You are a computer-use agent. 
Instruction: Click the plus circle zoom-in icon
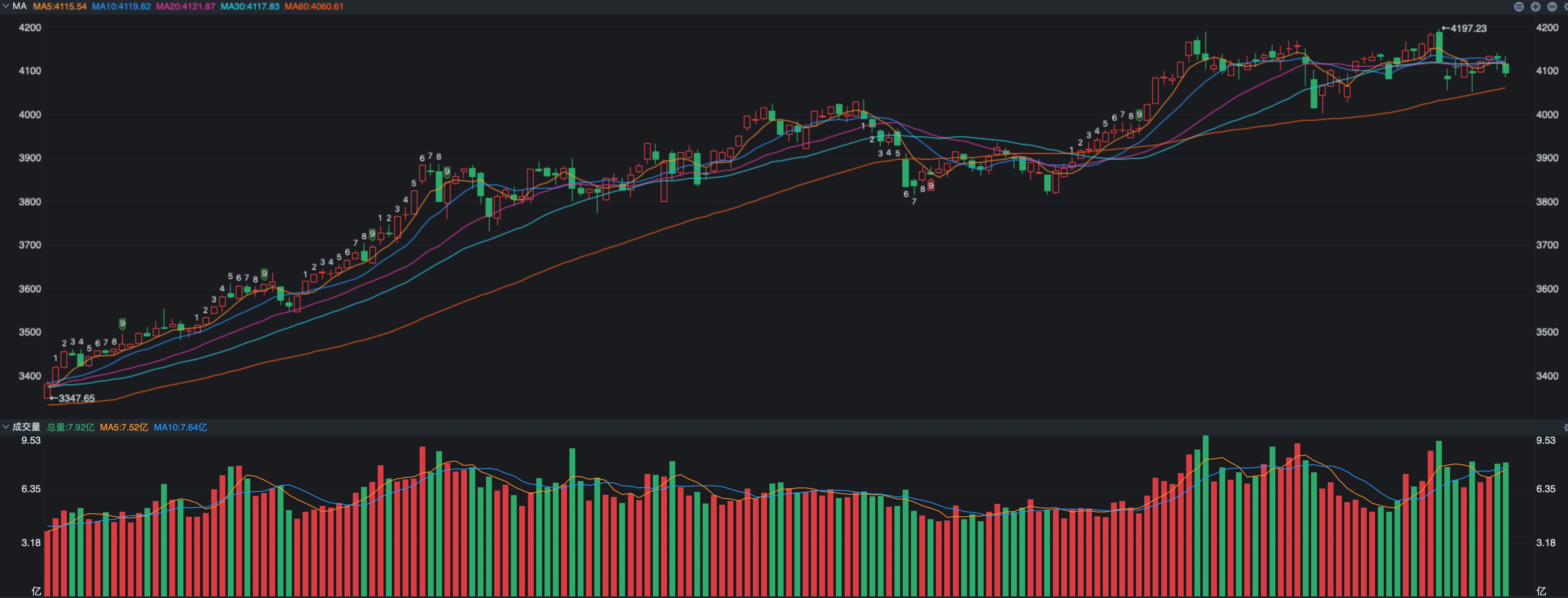tap(1536, 7)
